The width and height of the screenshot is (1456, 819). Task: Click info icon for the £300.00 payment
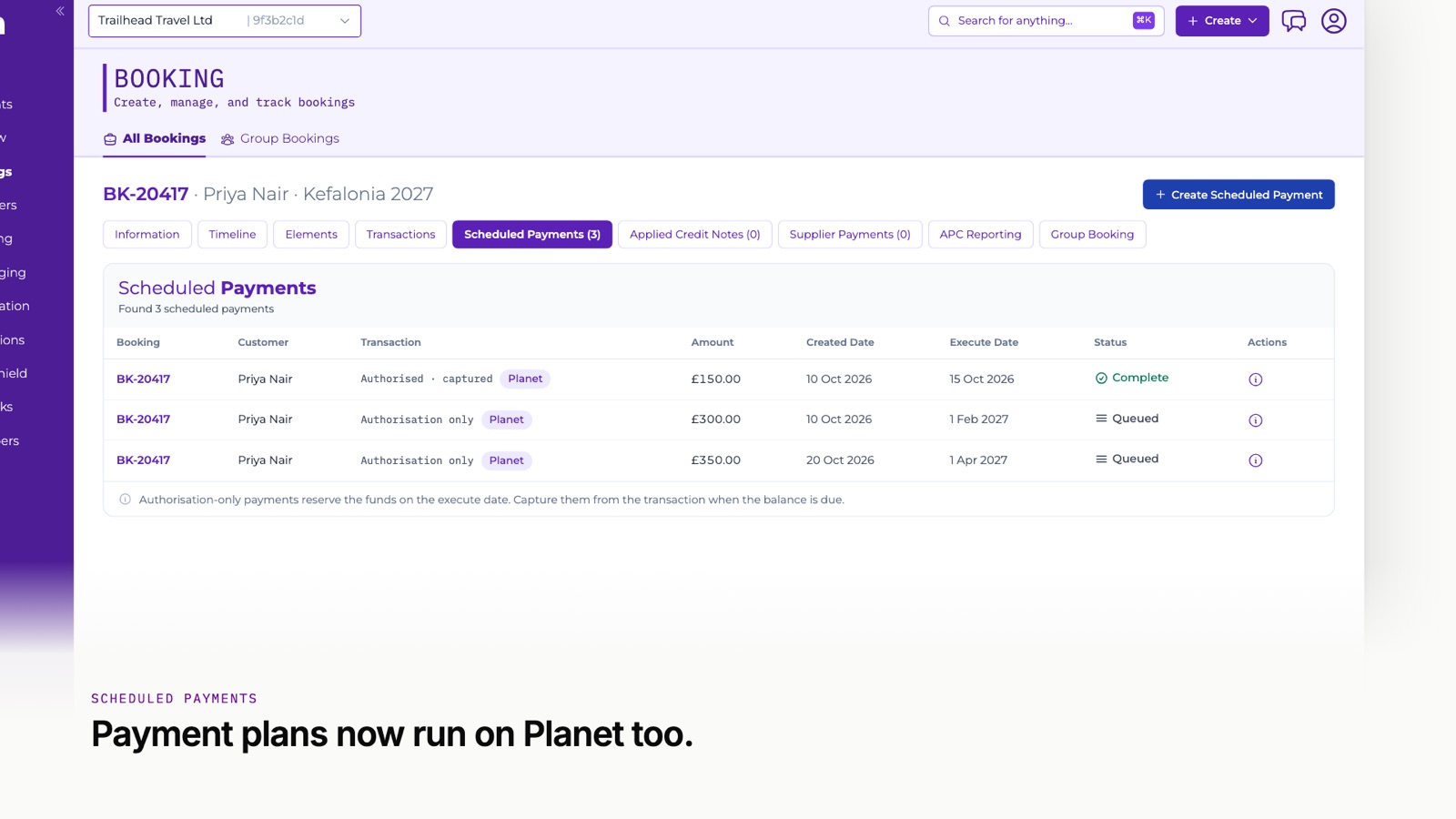click(1255, 420)
